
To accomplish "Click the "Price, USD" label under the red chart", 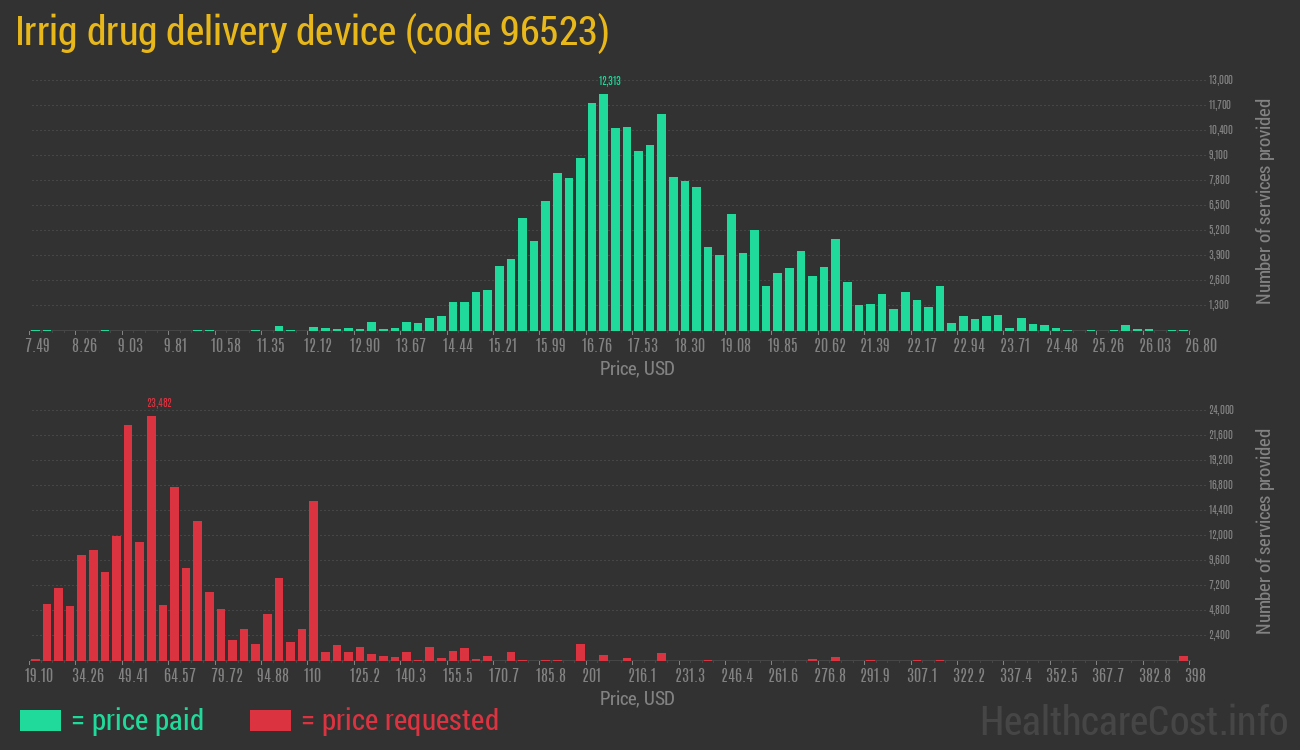I will coord(637,698).
